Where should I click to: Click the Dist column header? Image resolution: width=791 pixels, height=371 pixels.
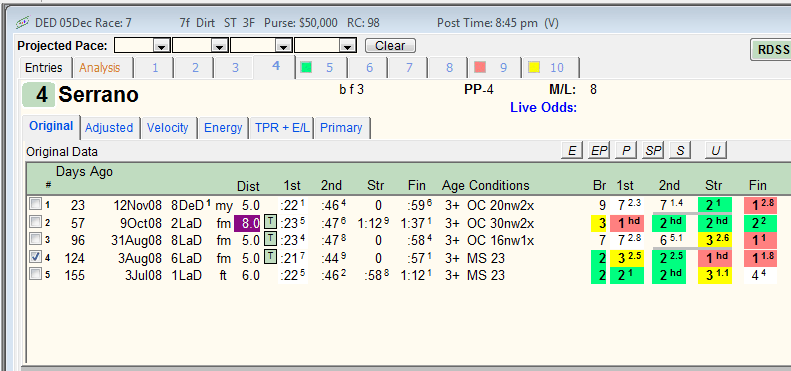point(248,186)
